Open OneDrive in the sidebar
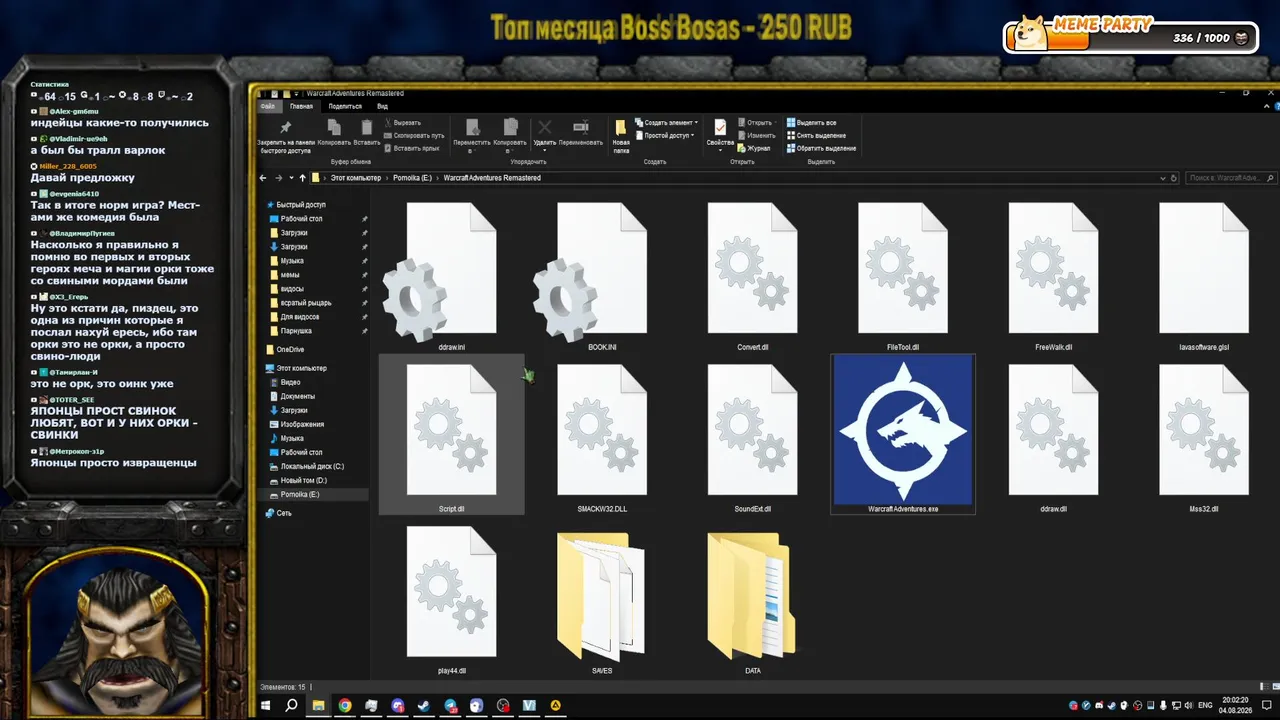 [285, 349]
